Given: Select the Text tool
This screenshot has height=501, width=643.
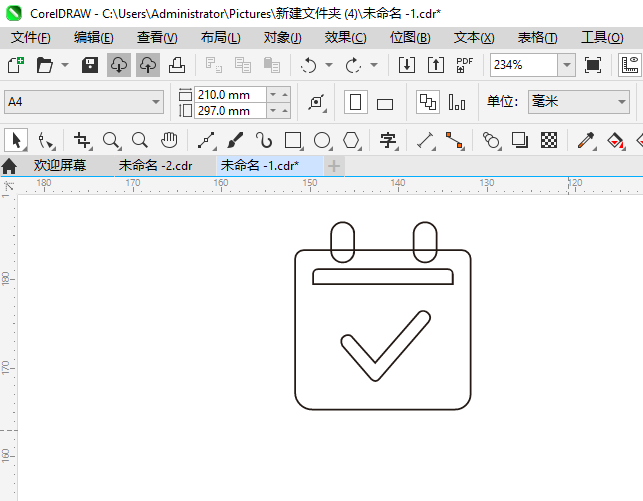Looking at the screenshot, I should (x=388, y=141).
